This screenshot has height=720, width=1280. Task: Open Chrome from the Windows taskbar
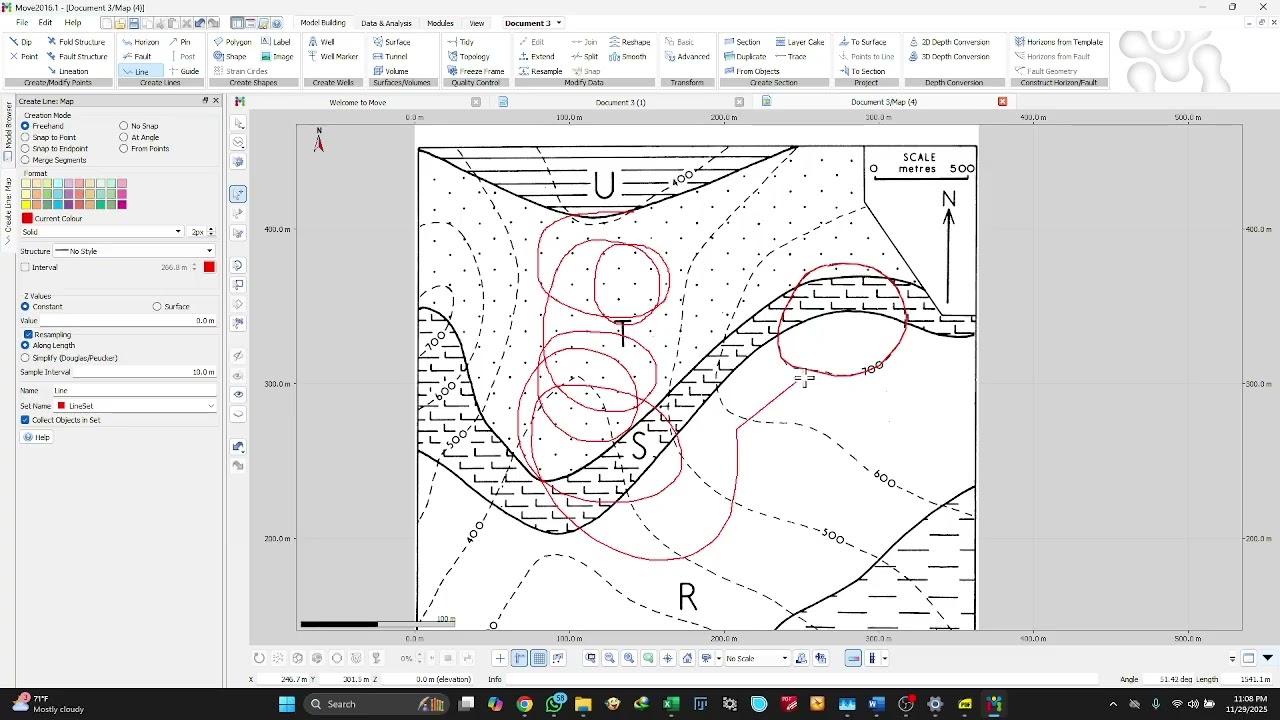click(524, 704)
